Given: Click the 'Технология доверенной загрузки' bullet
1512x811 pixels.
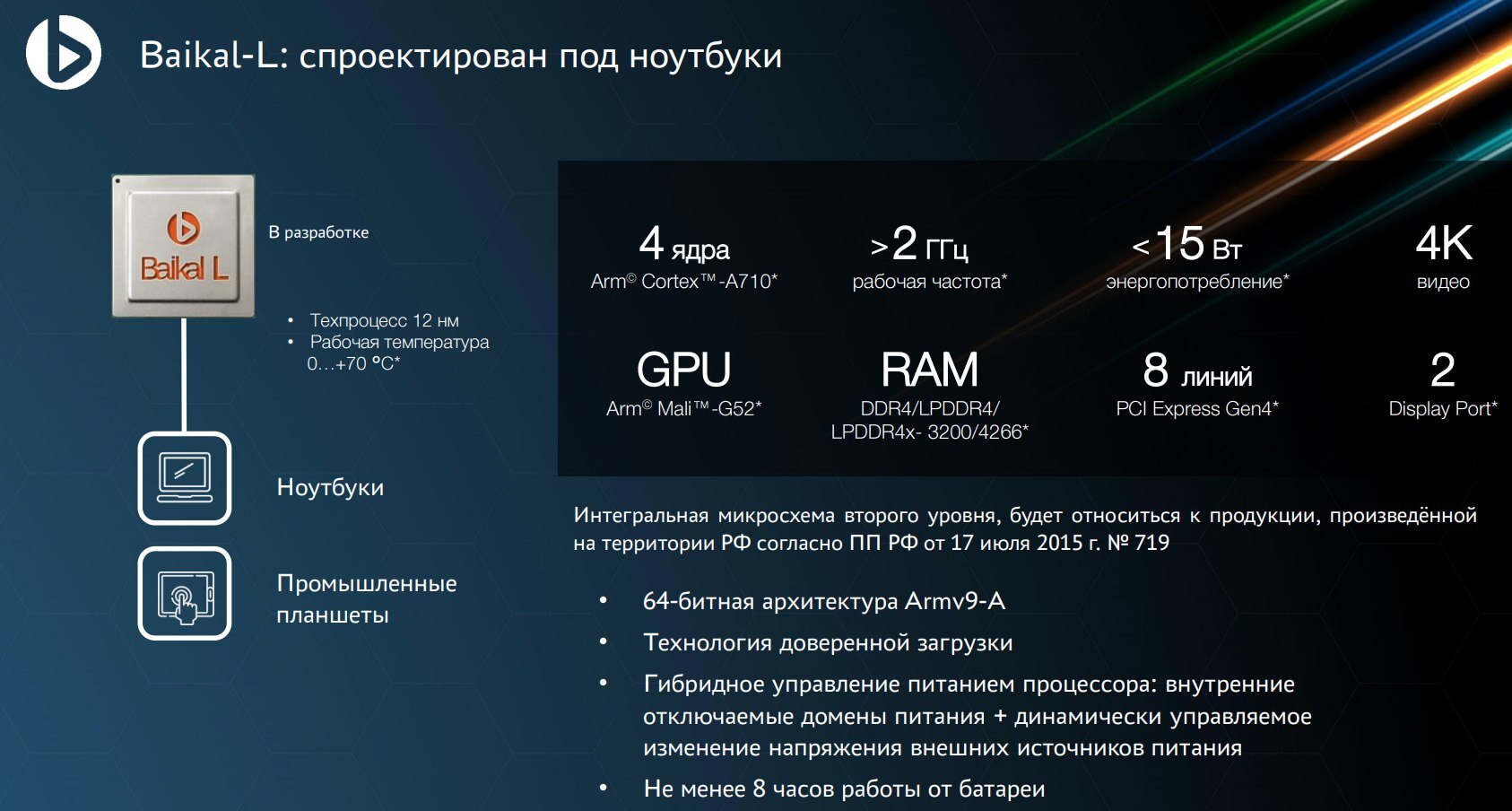Looking at the screenshot, I should click(828, 642).
